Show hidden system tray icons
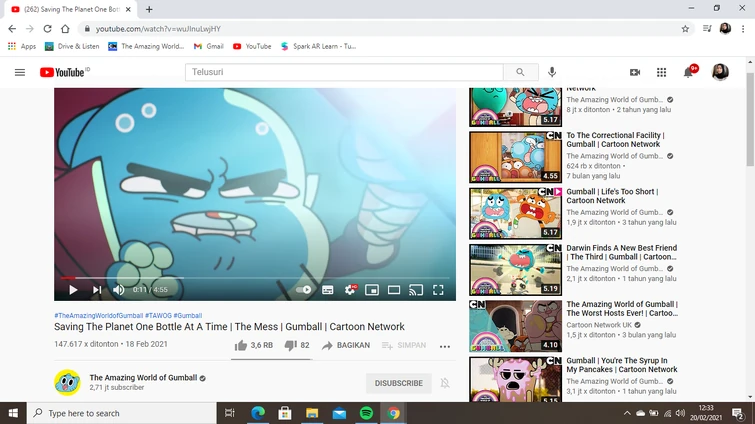 click(x=626, y=413)
